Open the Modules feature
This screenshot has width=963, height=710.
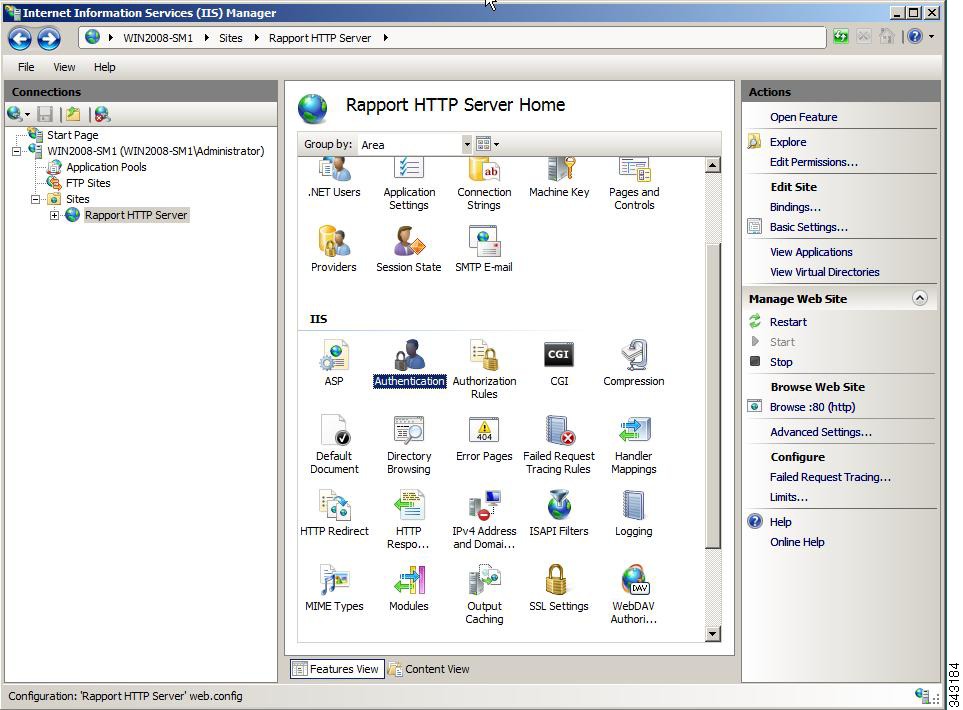[x=409, y=588]
